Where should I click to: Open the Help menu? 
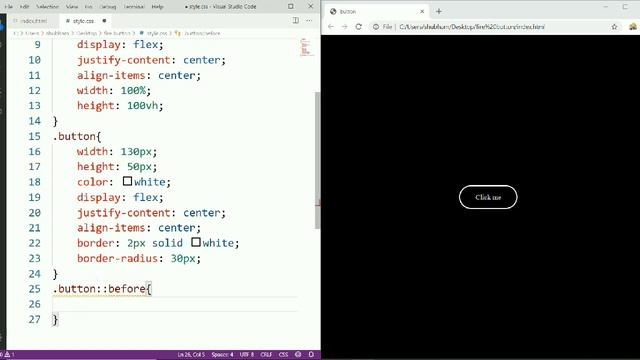158,7
